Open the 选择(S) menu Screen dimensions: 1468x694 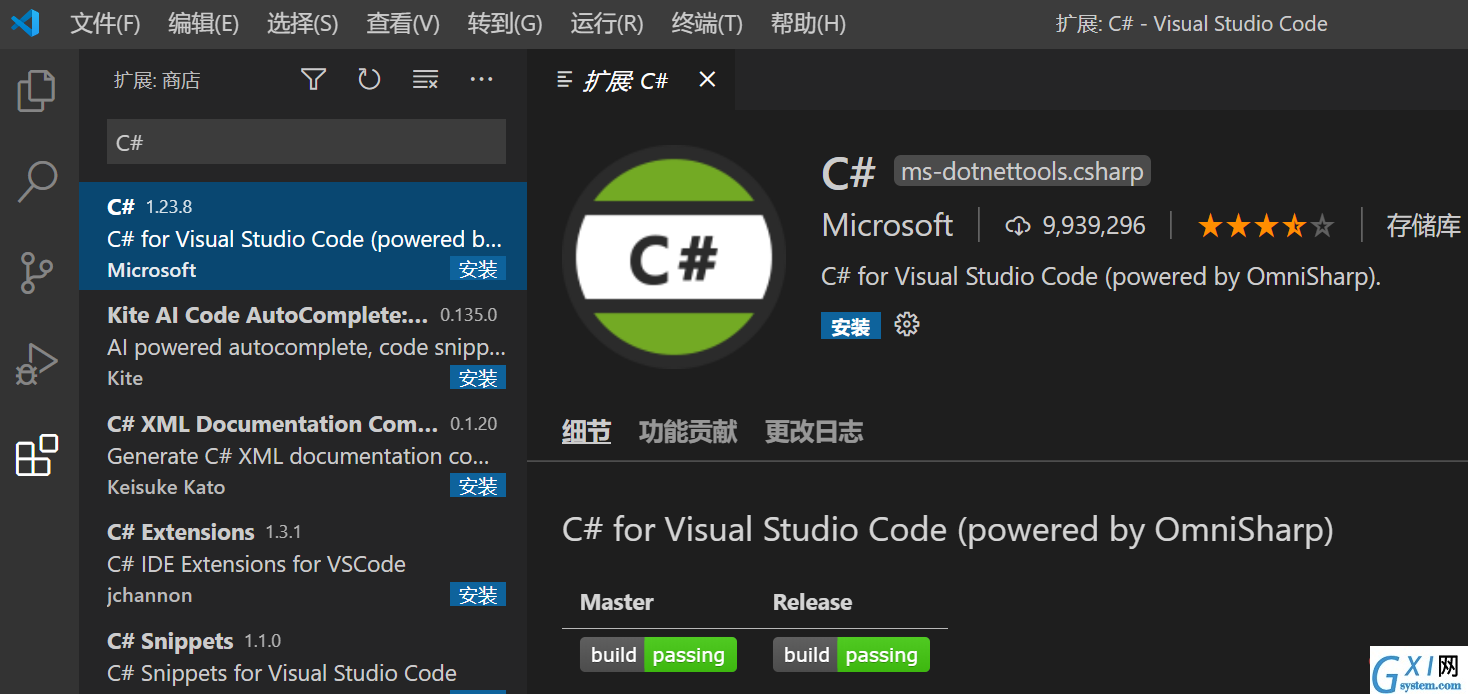(x=303, y=24)
